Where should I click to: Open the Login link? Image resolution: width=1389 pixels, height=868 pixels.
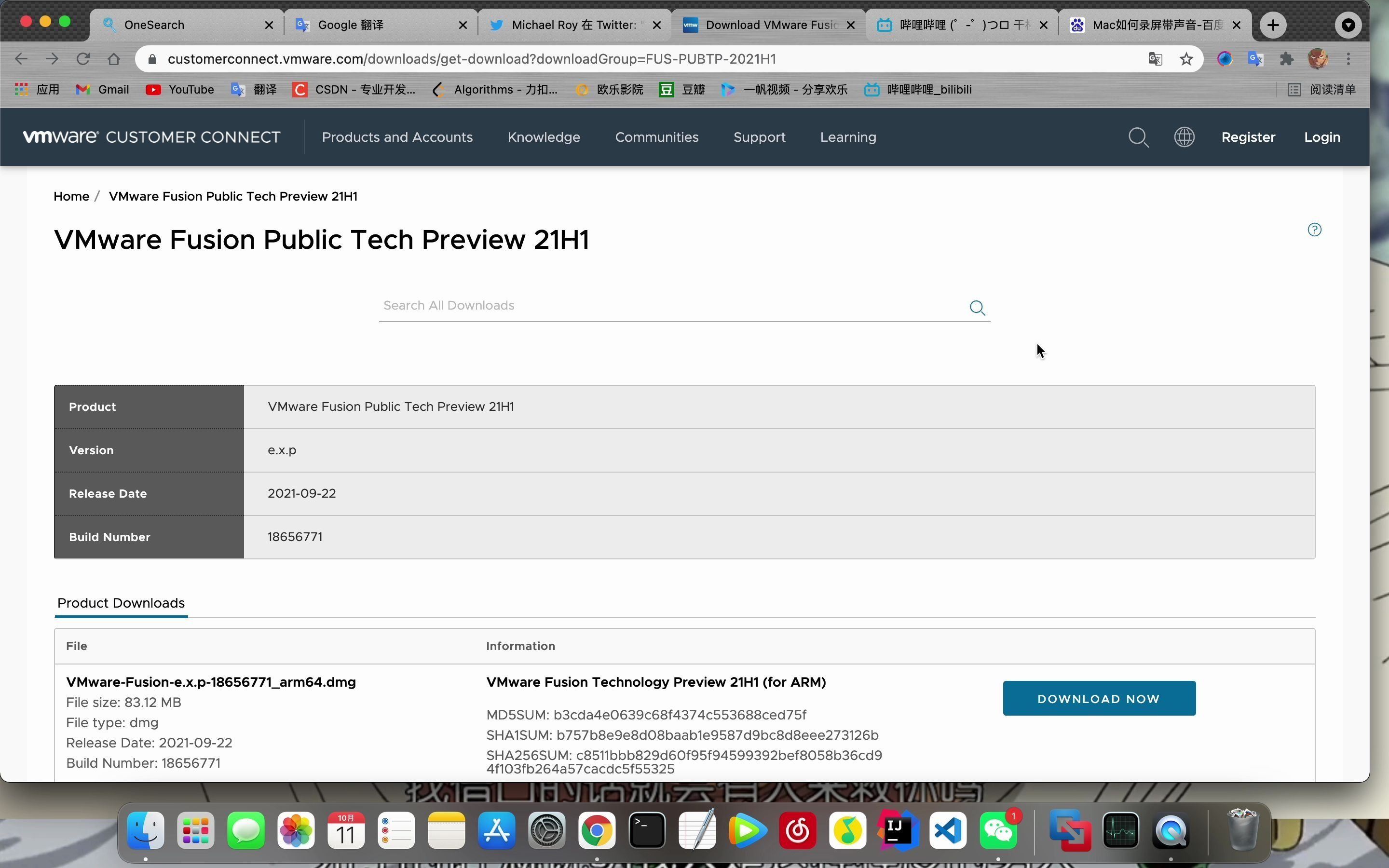(1321, 137)
